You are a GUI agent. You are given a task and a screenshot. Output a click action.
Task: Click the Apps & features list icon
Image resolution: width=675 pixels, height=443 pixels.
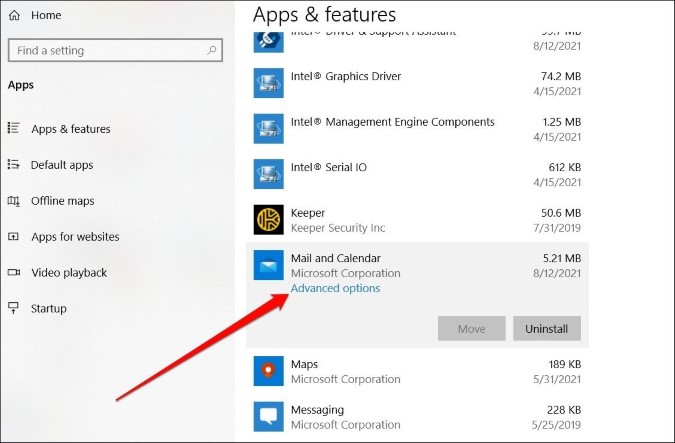point(13,128)
